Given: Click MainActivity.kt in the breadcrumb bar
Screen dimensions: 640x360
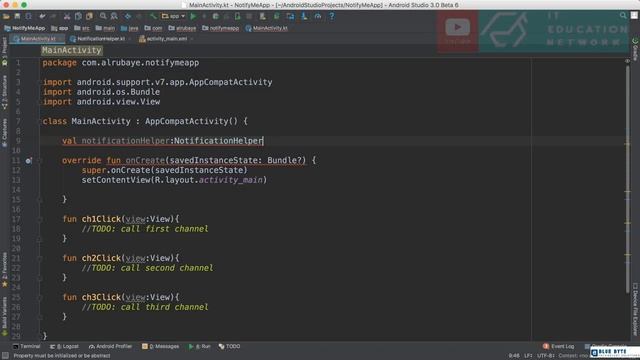Looking at the screenshot, I should (267, 28).
